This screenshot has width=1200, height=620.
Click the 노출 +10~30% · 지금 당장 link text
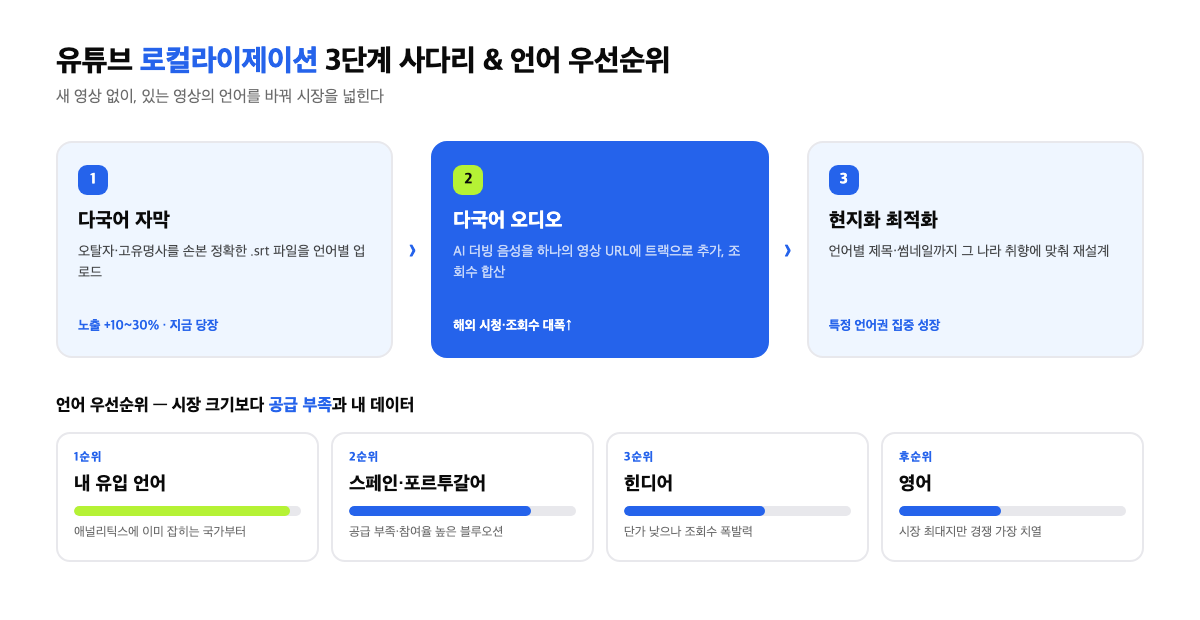148,325
